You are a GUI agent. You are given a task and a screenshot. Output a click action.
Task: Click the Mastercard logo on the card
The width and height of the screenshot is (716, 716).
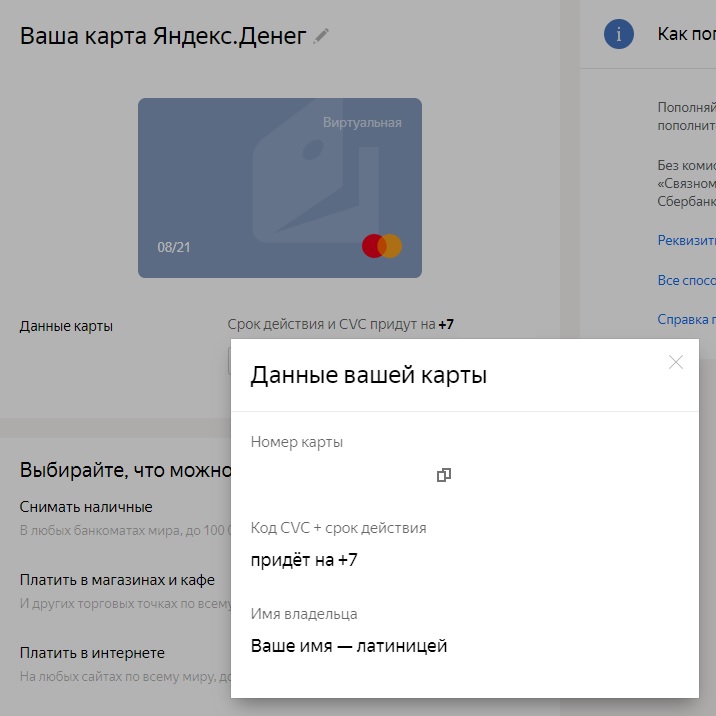point(382,246)
